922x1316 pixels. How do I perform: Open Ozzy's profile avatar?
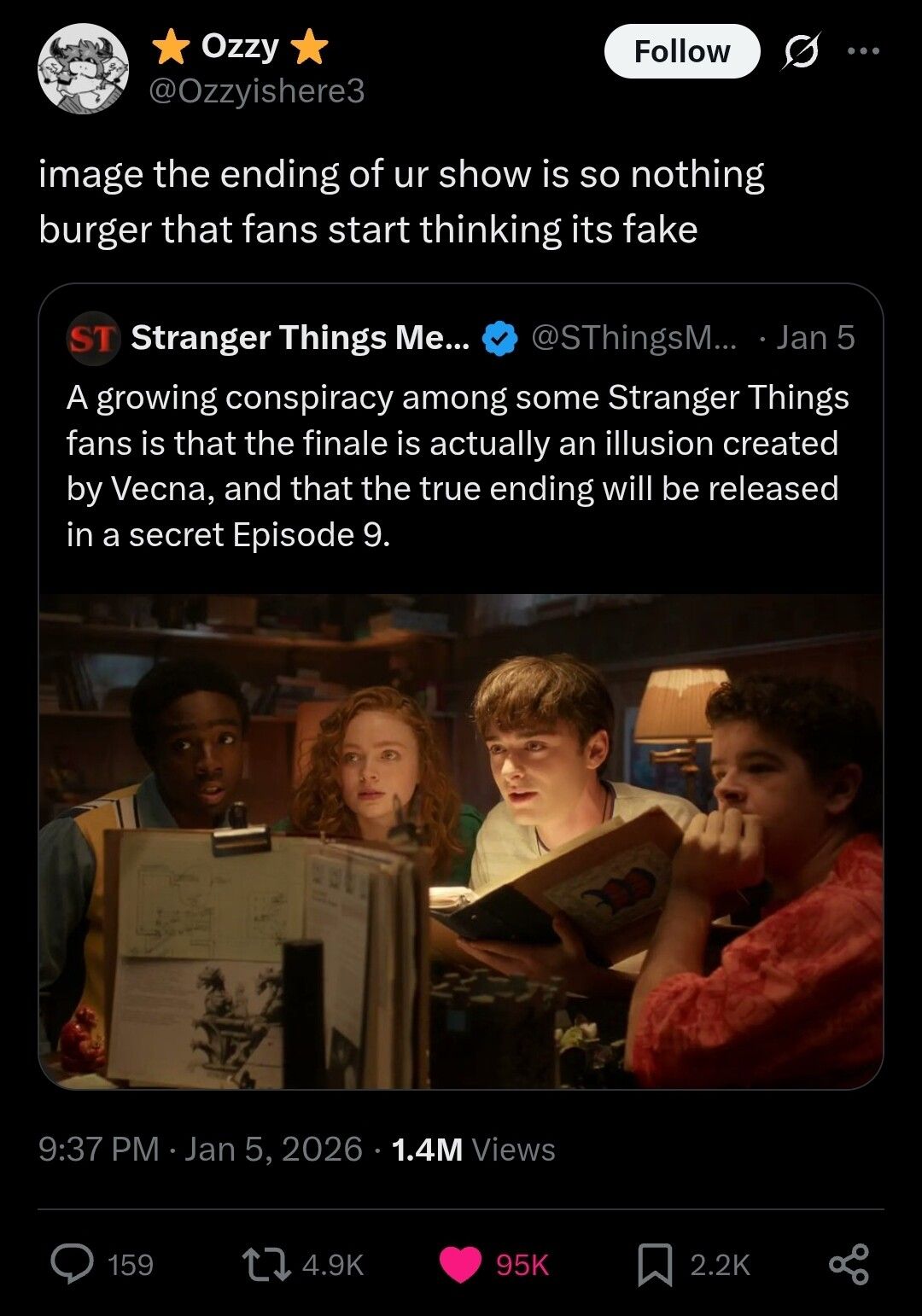pyautogui.click(x=83, y=70)
